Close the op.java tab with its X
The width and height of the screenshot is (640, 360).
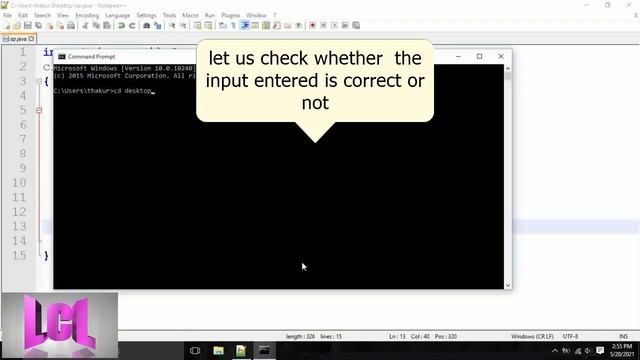click(x=31, y=39)
